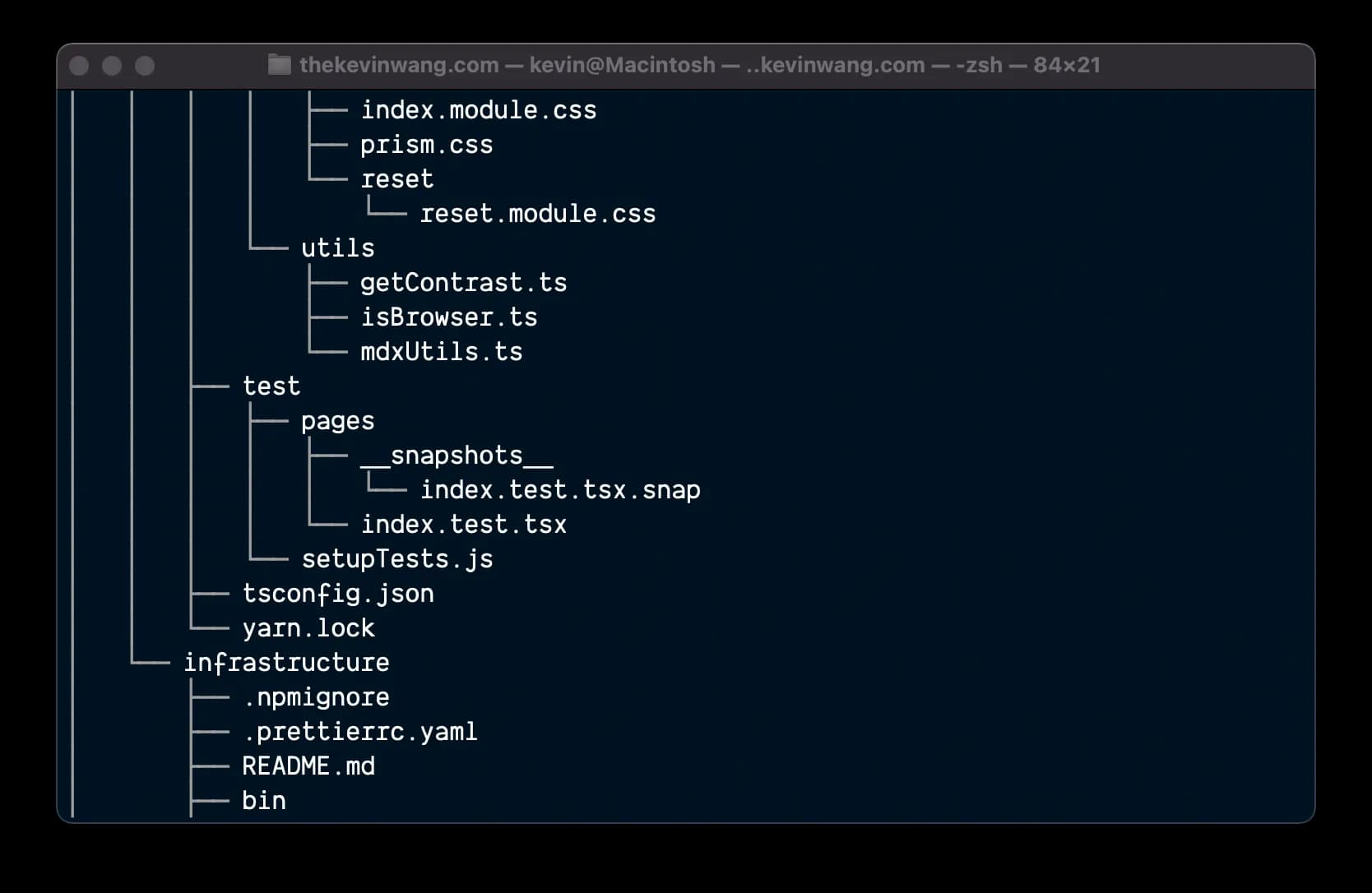1372x893 pixels.
Task: Click the folder proxy icon in title bar
Action: [x=280, y=65]
